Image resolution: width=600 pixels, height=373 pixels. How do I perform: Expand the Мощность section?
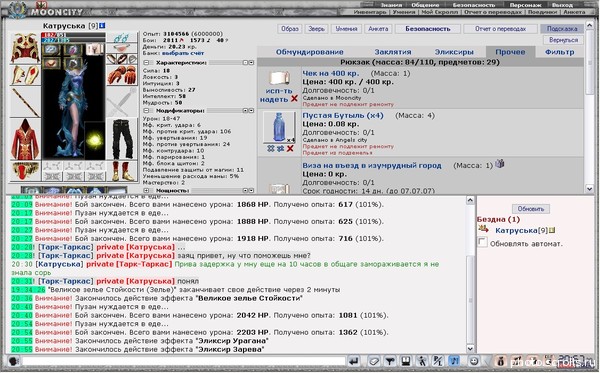(x=146, y=190)
